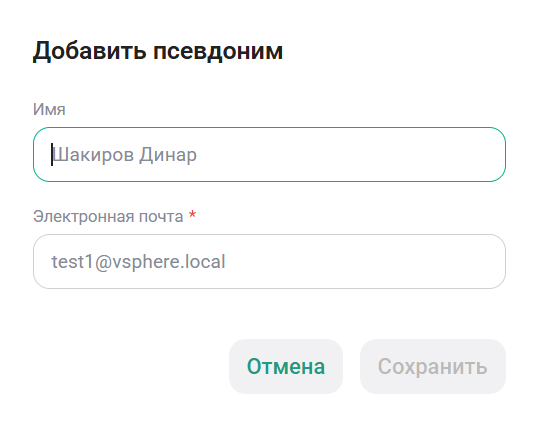539x427 pixels.
Task: Select the test1@vsphere.local placeholder text
Action: [x=139, y=262]
